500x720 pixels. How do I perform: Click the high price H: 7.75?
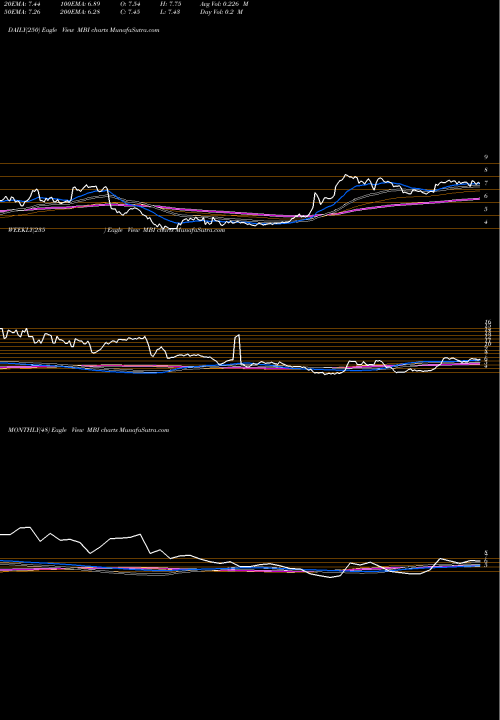click(x=172, y=4)
